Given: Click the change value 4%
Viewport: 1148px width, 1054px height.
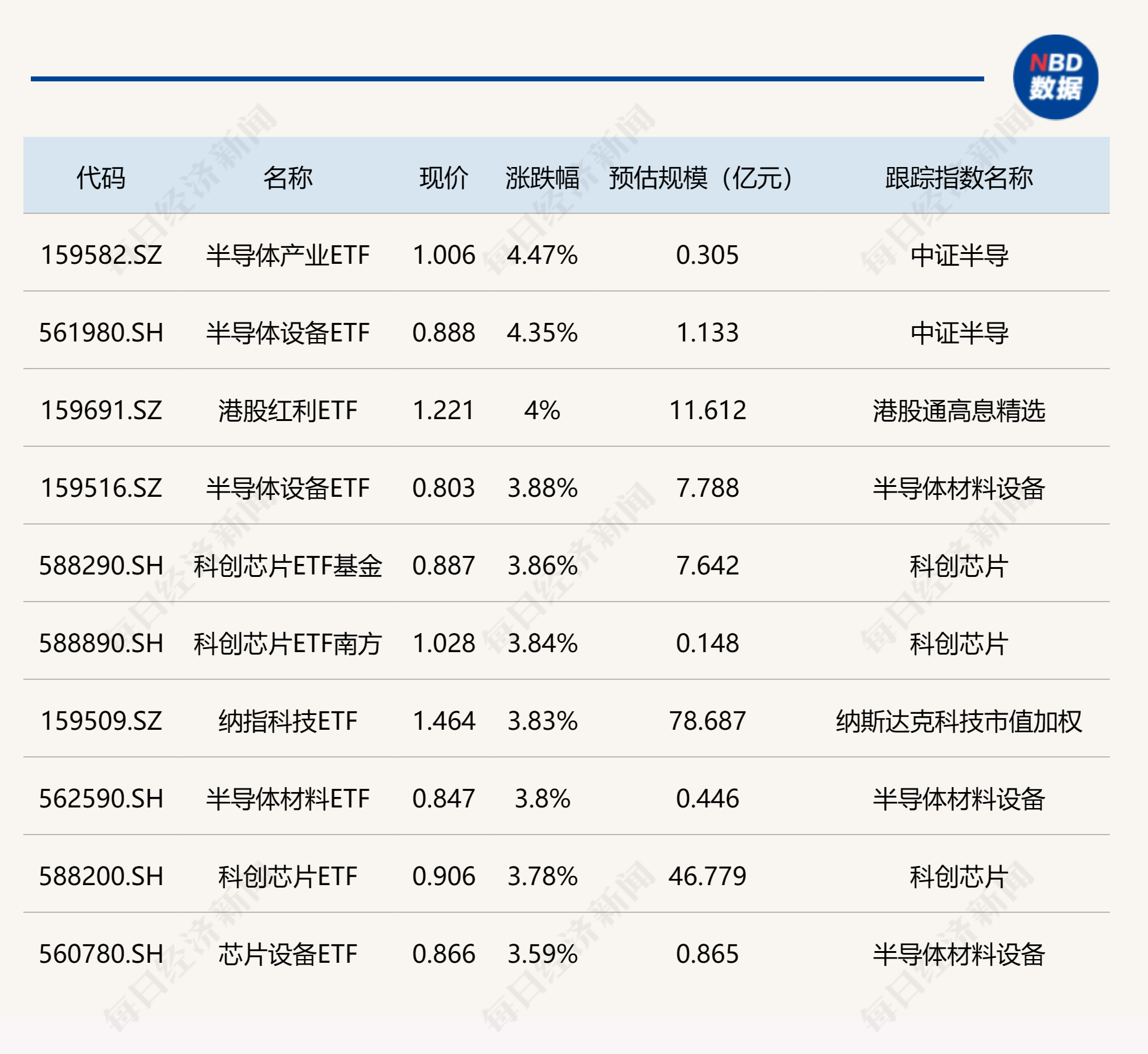Looking at the screenshot, I should (x=543, y=411).
